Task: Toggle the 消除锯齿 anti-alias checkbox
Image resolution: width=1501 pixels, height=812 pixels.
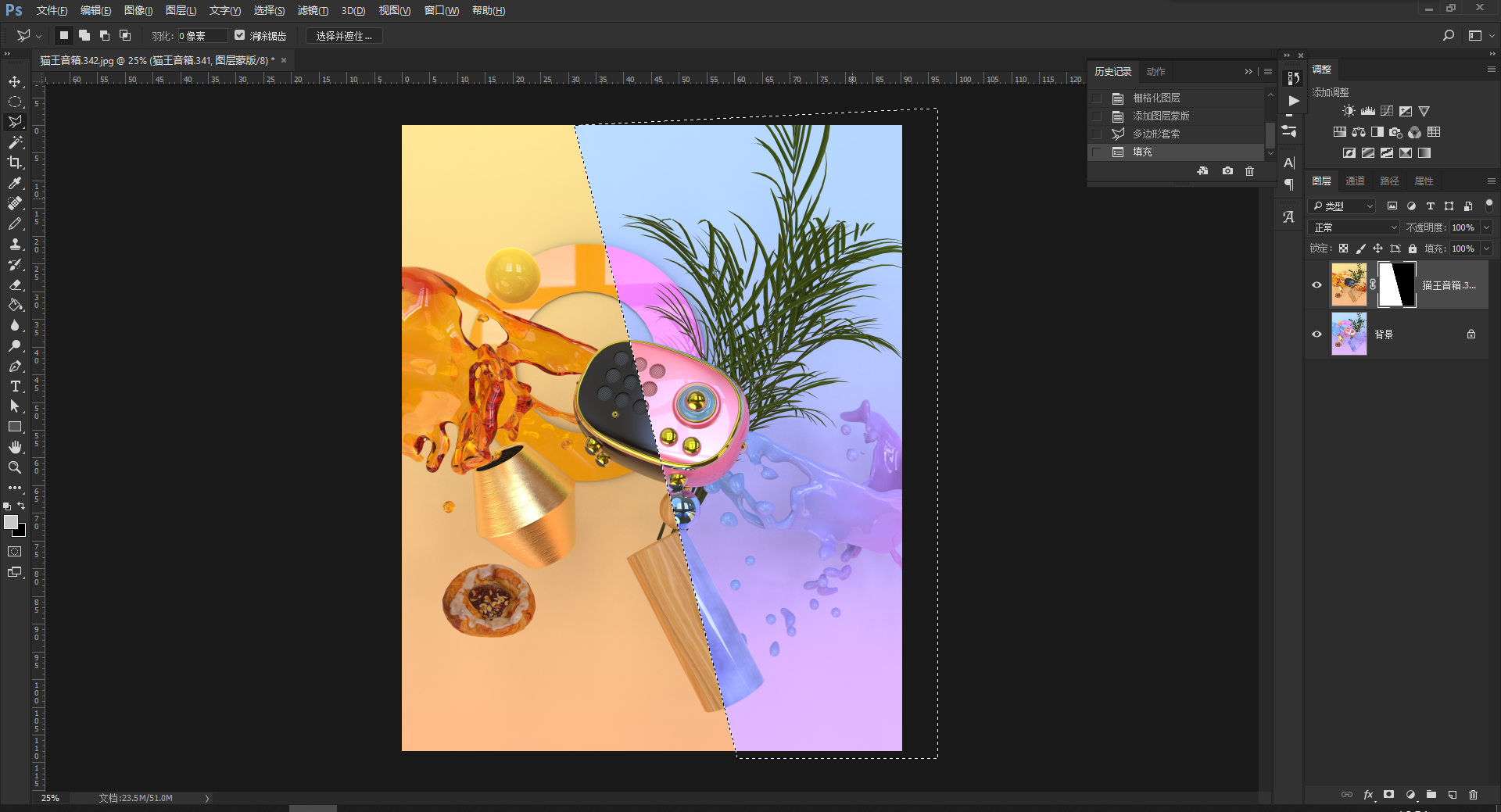Action: pyautogui.click(x=240, y=35)
